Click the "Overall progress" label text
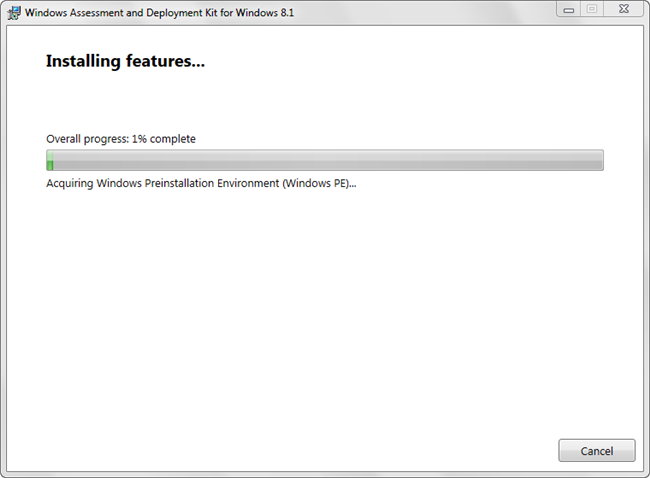 [x=86, y=139]
